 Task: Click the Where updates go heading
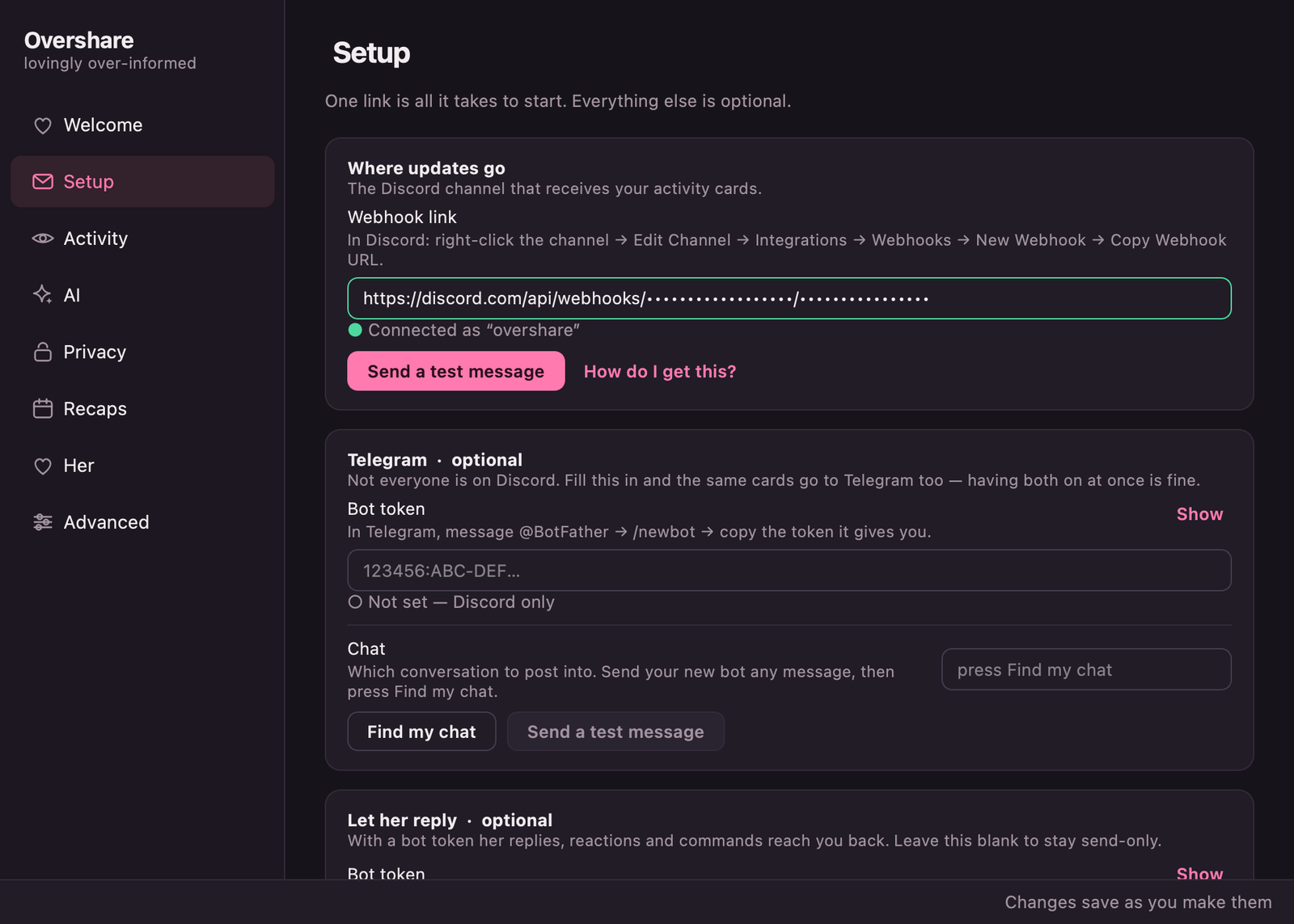426,168
